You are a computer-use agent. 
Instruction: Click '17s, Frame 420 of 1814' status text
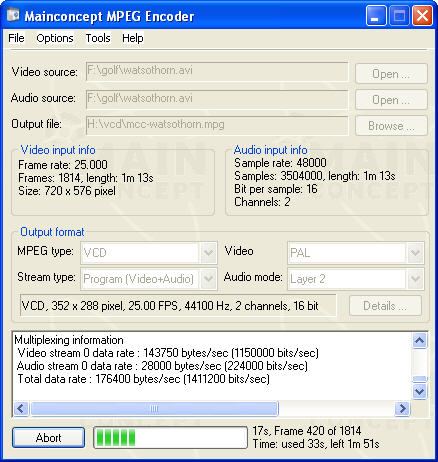coord(307,431)
